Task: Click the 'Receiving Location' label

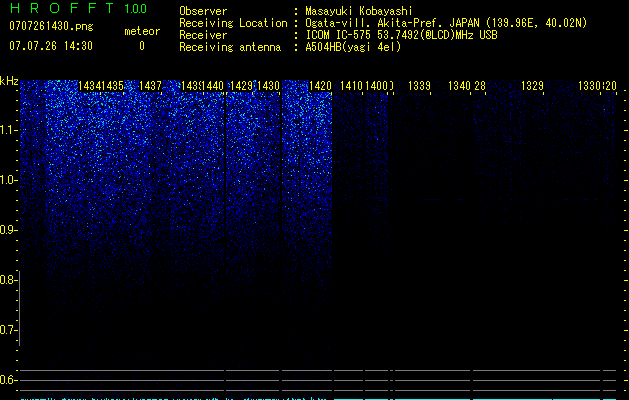Action: 233,23
